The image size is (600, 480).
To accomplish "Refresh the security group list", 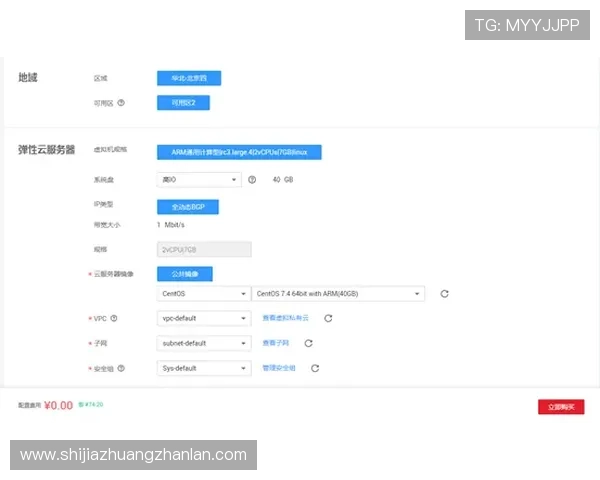I will pos(315,368).
